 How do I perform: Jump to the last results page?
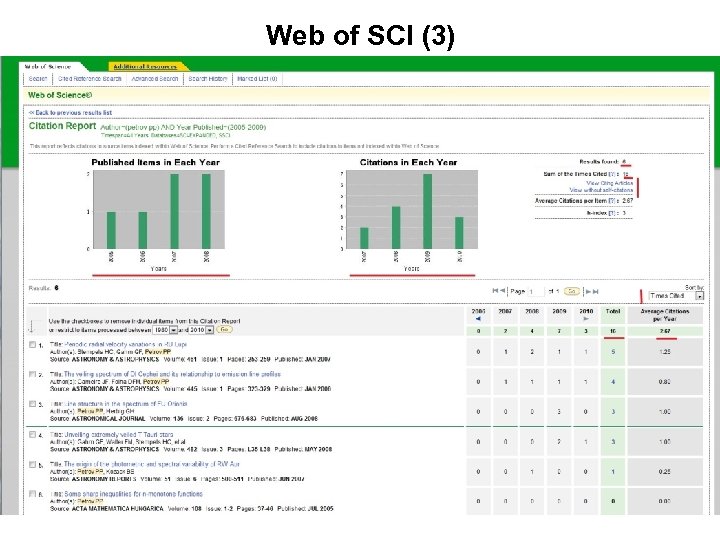pyautogui.click(x=596, y=291)
